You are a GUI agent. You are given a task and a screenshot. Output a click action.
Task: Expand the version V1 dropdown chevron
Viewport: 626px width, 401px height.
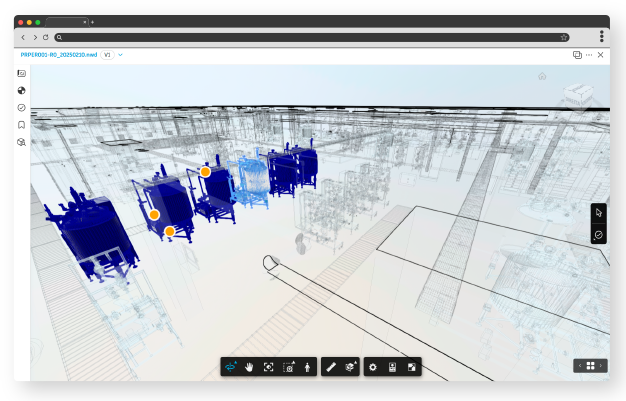point(121,55)
